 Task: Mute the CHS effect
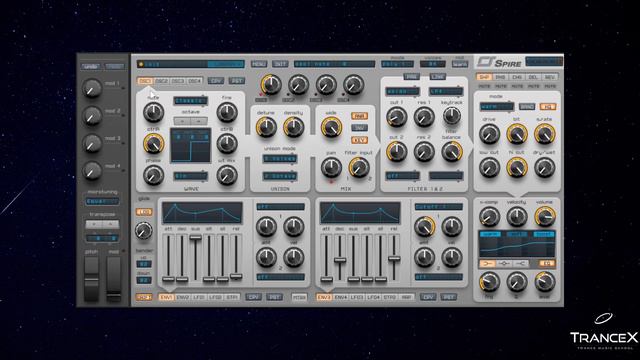pos(517,87)
